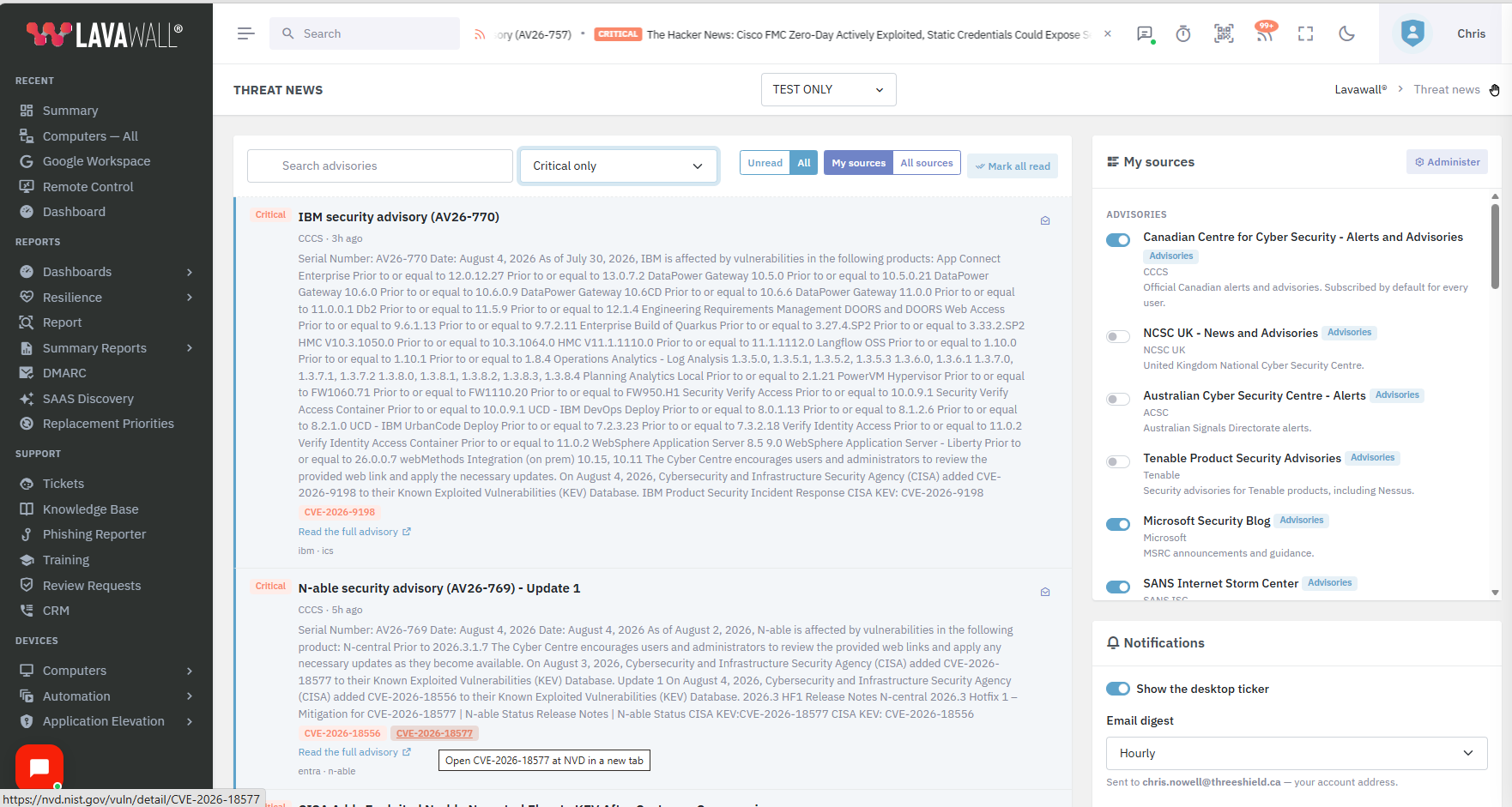The width and height of the screenshot is (1512, 807).
Task: Enable Tenable Product Security Advisories source
Action: click(1118, 461)
